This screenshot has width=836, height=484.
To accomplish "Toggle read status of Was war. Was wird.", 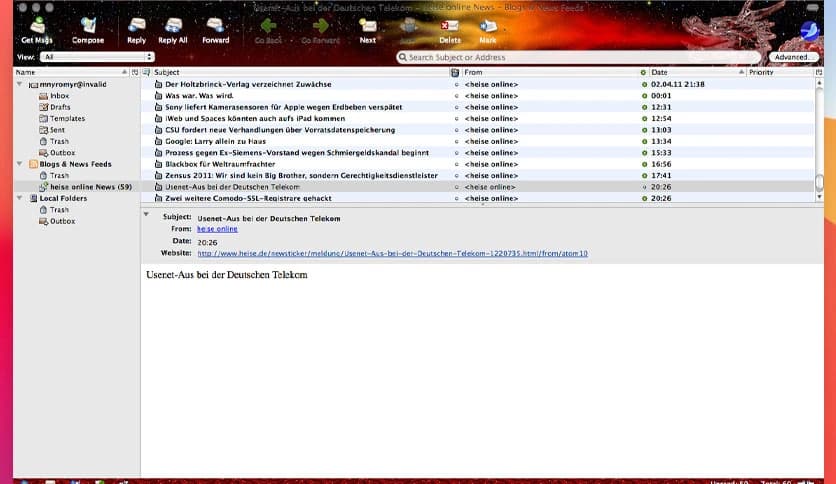I will [644, 96].
